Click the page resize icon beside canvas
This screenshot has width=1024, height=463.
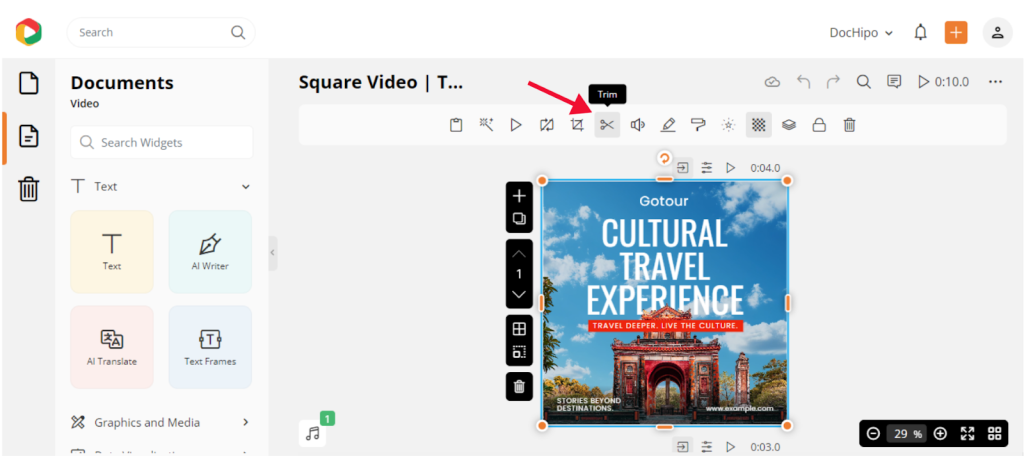519,352
